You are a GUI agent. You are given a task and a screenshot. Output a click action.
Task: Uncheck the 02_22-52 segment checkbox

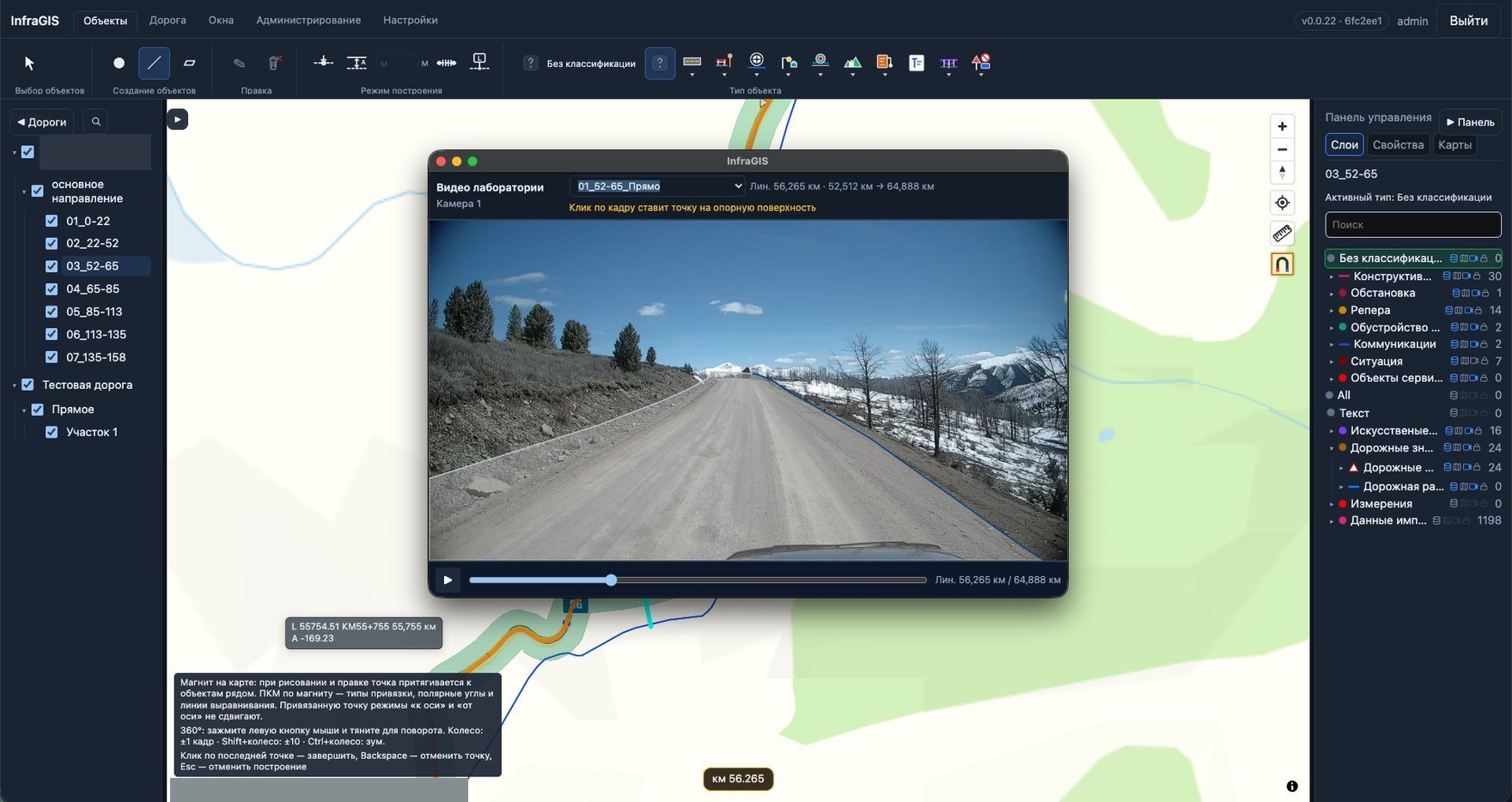pyautogui.click(x=52, y=243)
